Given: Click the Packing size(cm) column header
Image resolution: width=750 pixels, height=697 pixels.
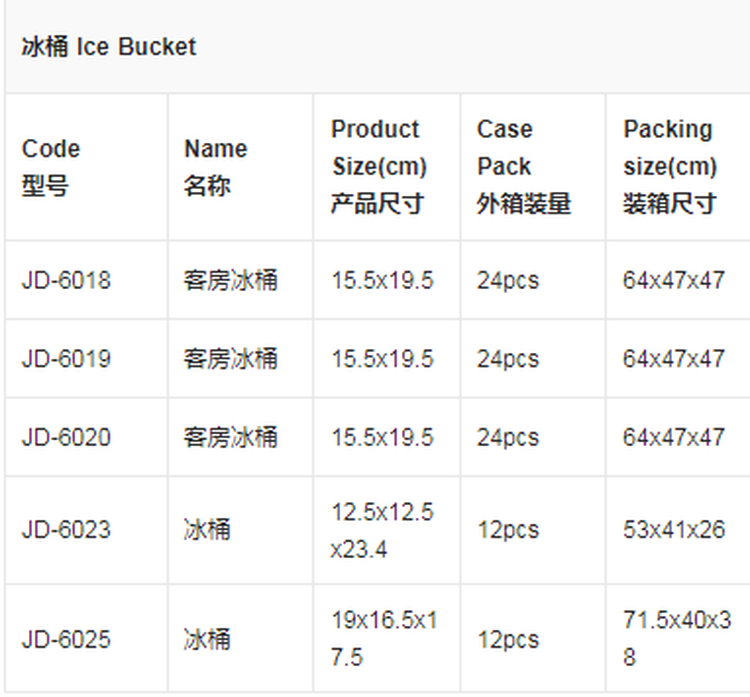Looking at the screenshot, I should (x=670, y=167).
